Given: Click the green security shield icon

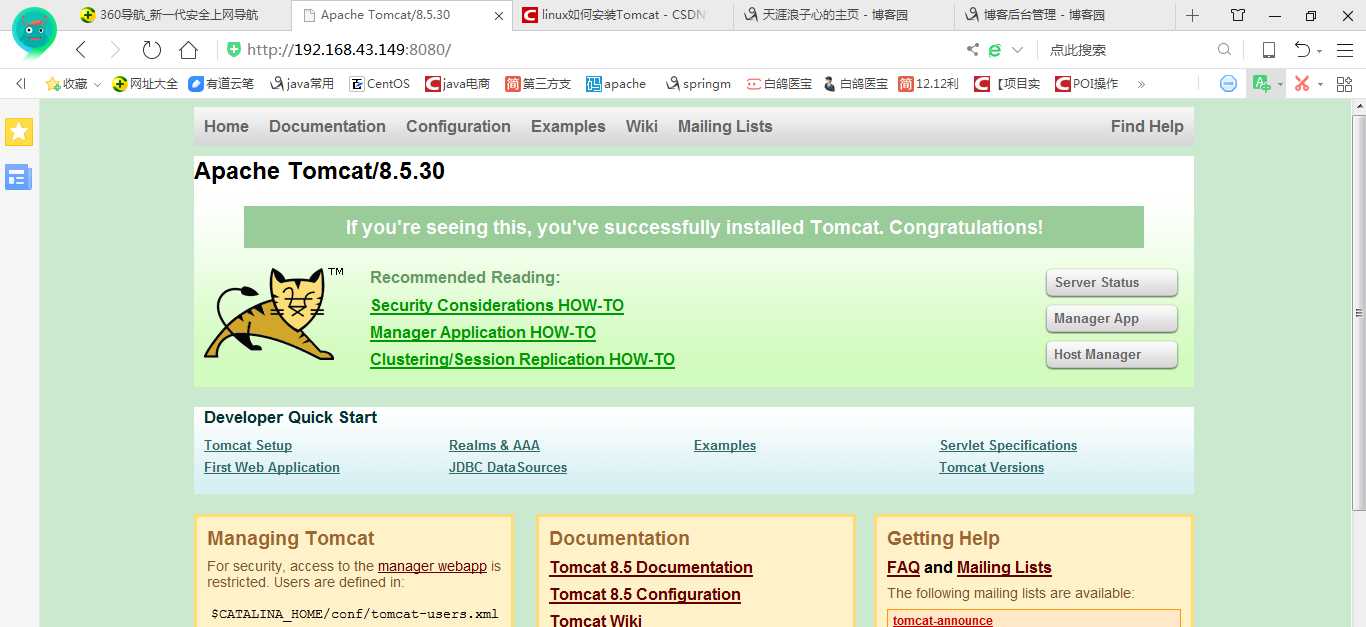Looking at the screenshot, I should (x=234, y=50).
